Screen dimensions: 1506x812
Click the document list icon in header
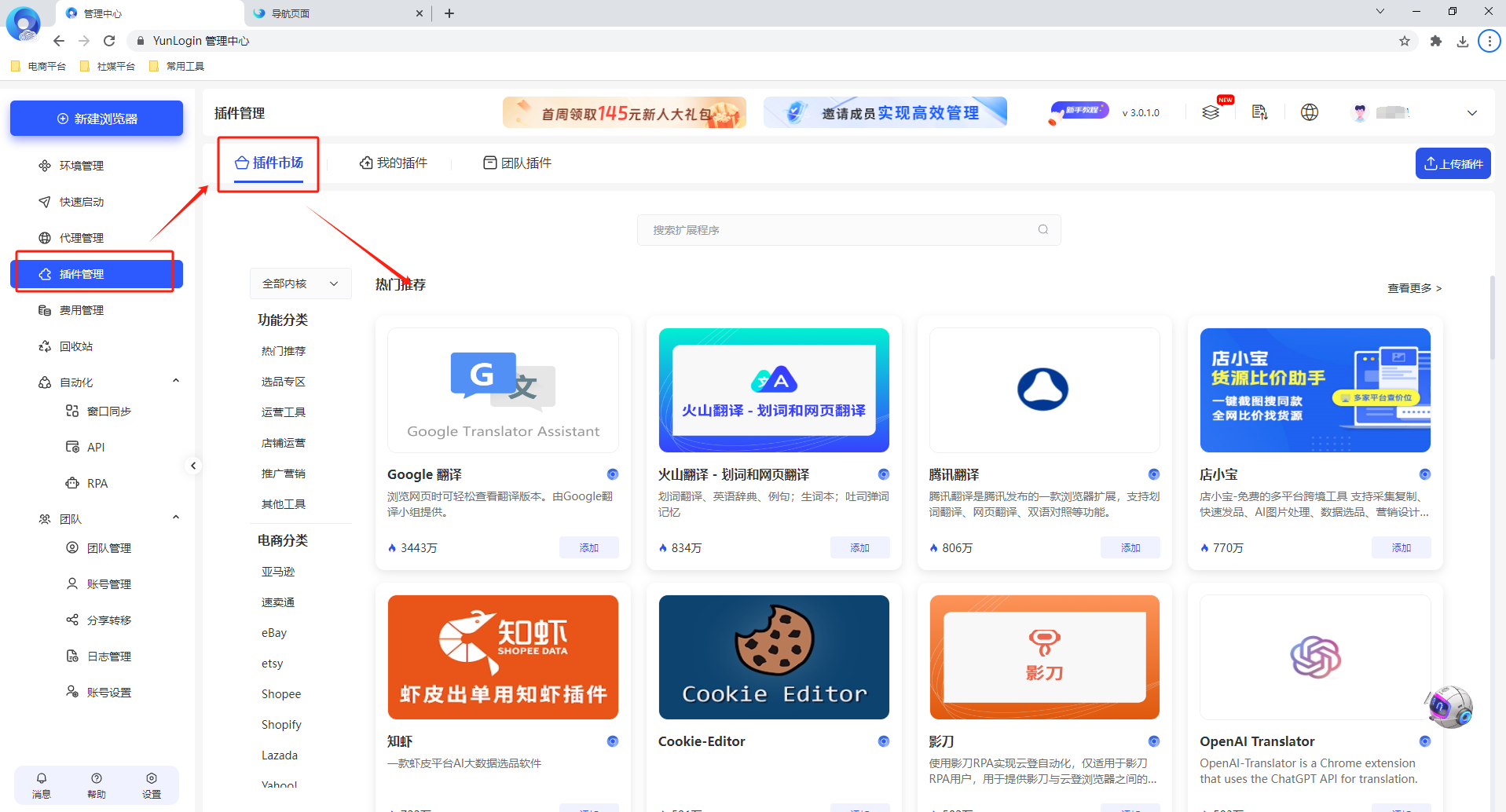(x=1260, y=112)
